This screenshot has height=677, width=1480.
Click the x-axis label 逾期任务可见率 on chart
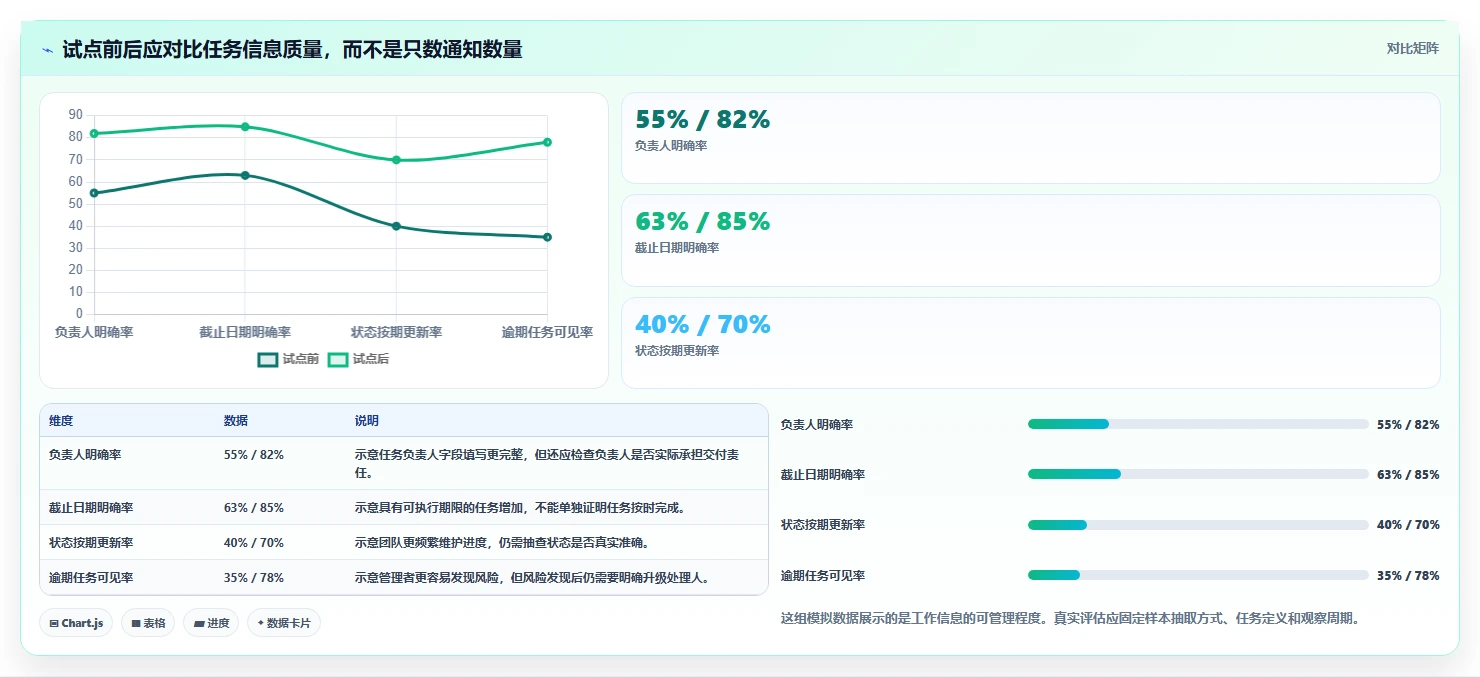pos(547,332)
